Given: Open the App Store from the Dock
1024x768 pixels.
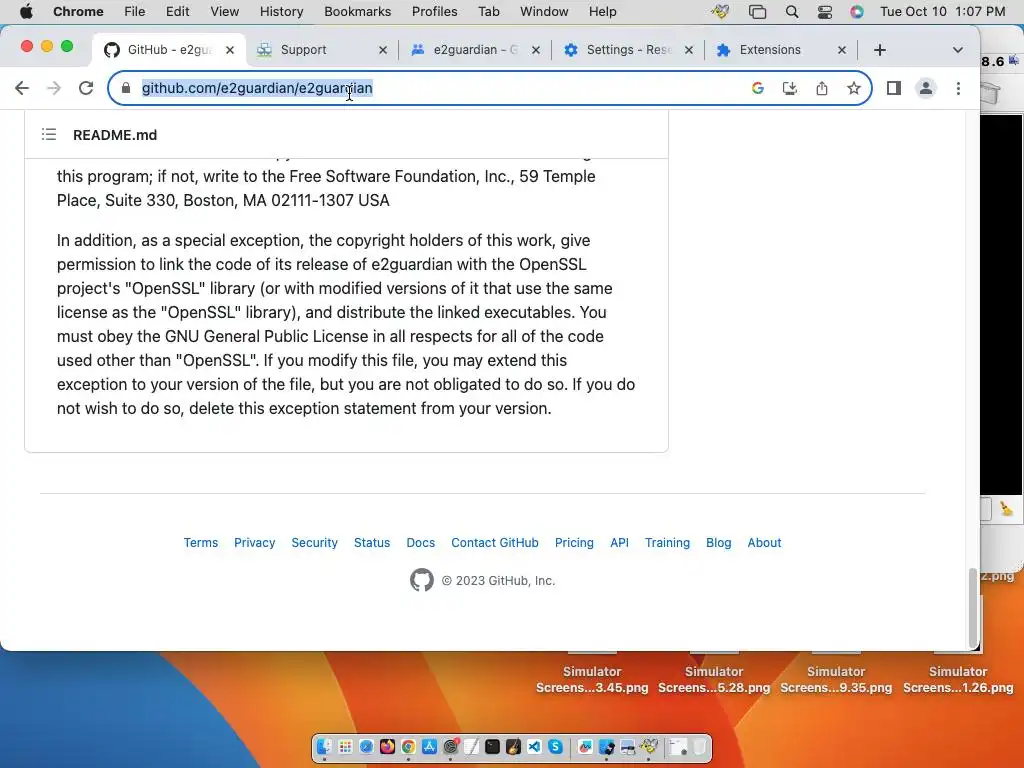Looking at the screenshot, I should tap(429, 746).
